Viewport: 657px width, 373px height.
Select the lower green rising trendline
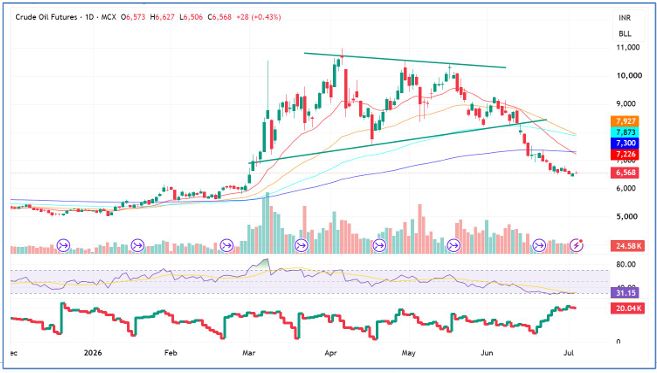(x=398, y=141)
